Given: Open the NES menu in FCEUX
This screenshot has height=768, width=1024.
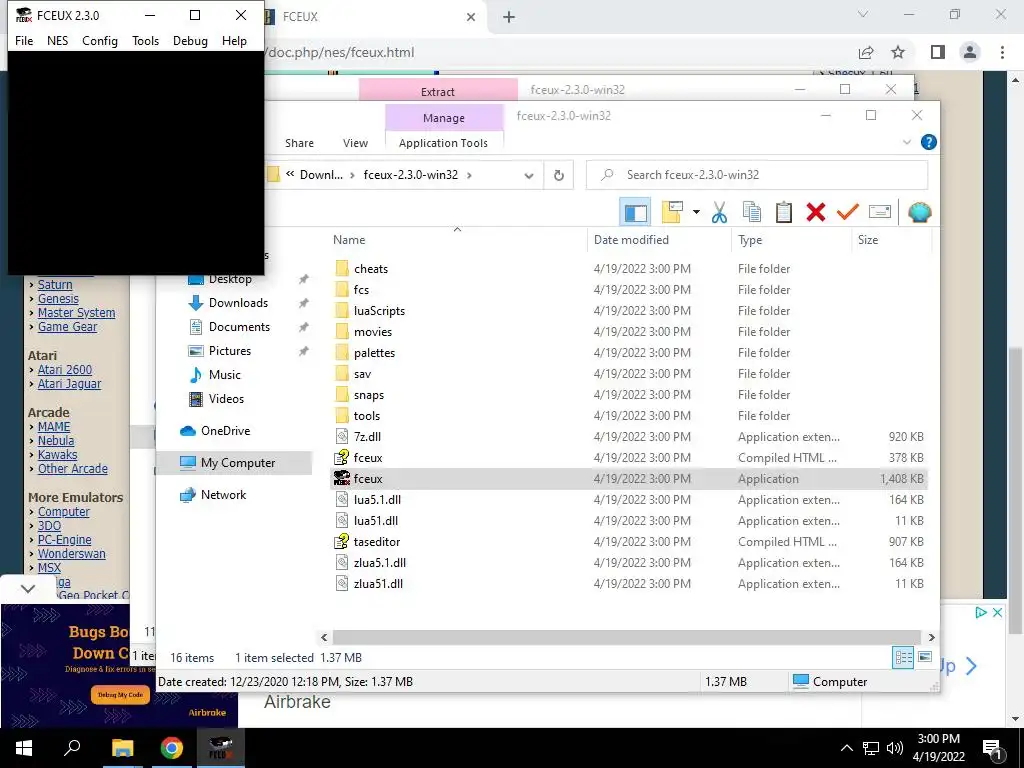Looking at the screenshot, I should click(57, 40).
